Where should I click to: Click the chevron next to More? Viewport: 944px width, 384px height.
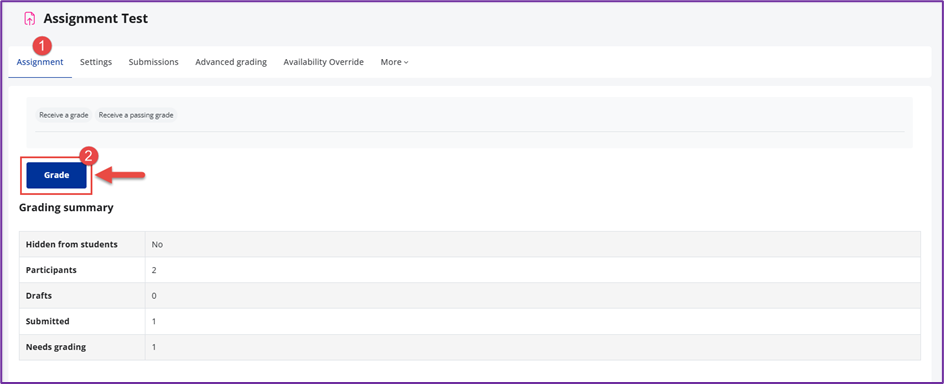pos(406,63)
